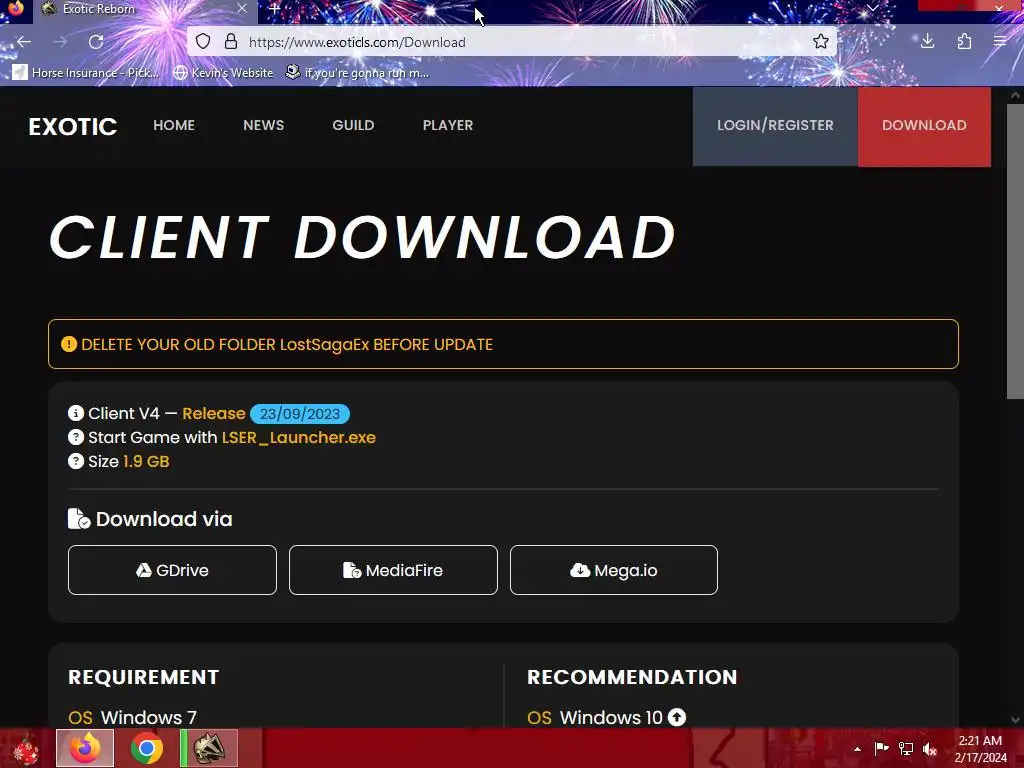Close the Exotic Reborn tab
This screenshot has height=768, width=1024.
coord(242,8)
